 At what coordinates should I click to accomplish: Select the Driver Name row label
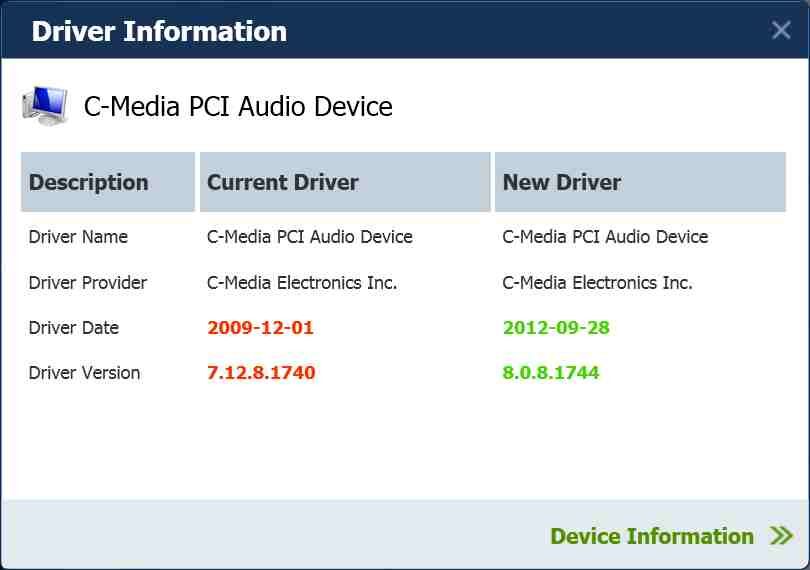[x=78, y=237]
